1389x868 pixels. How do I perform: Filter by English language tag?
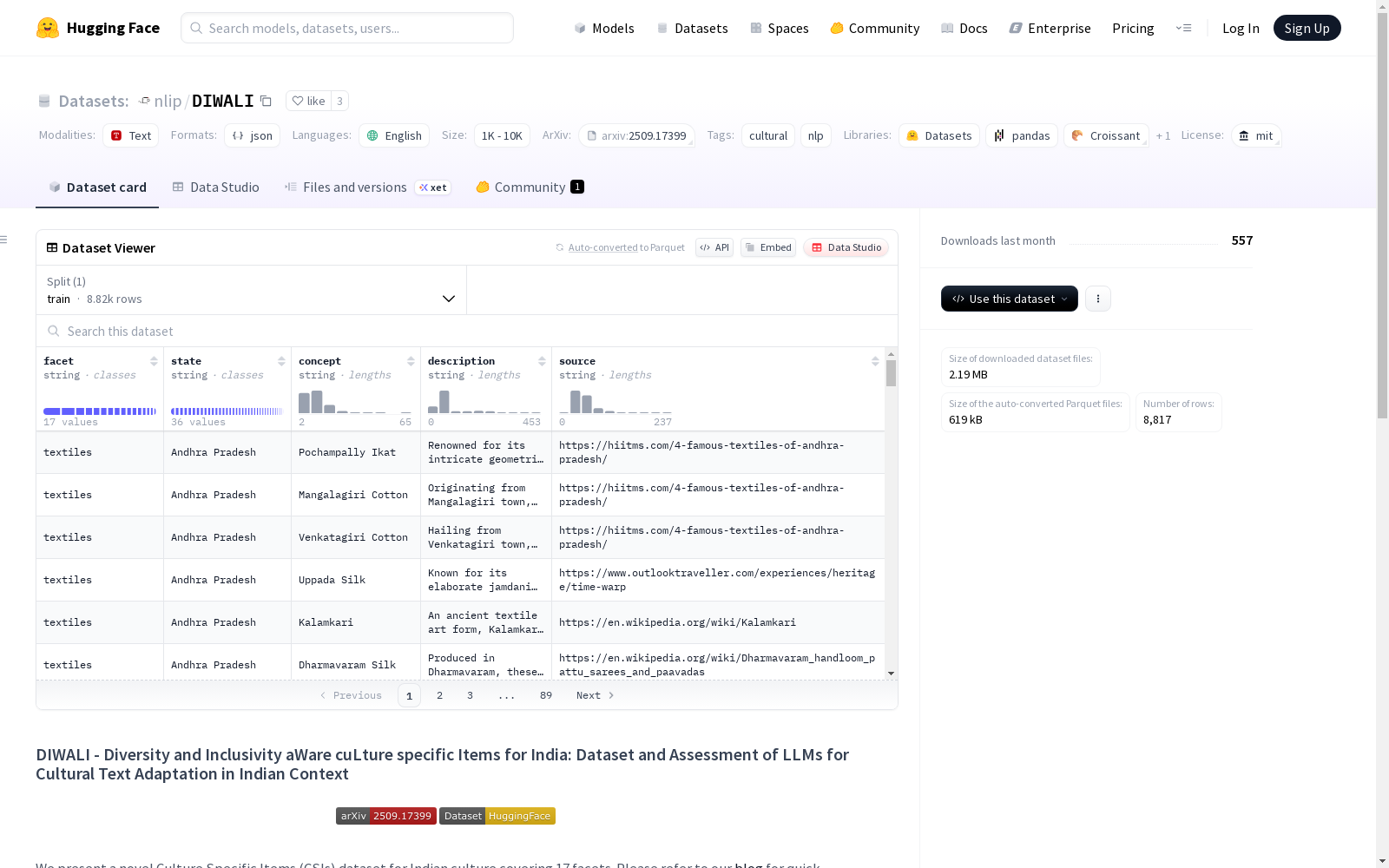(394, 135)
